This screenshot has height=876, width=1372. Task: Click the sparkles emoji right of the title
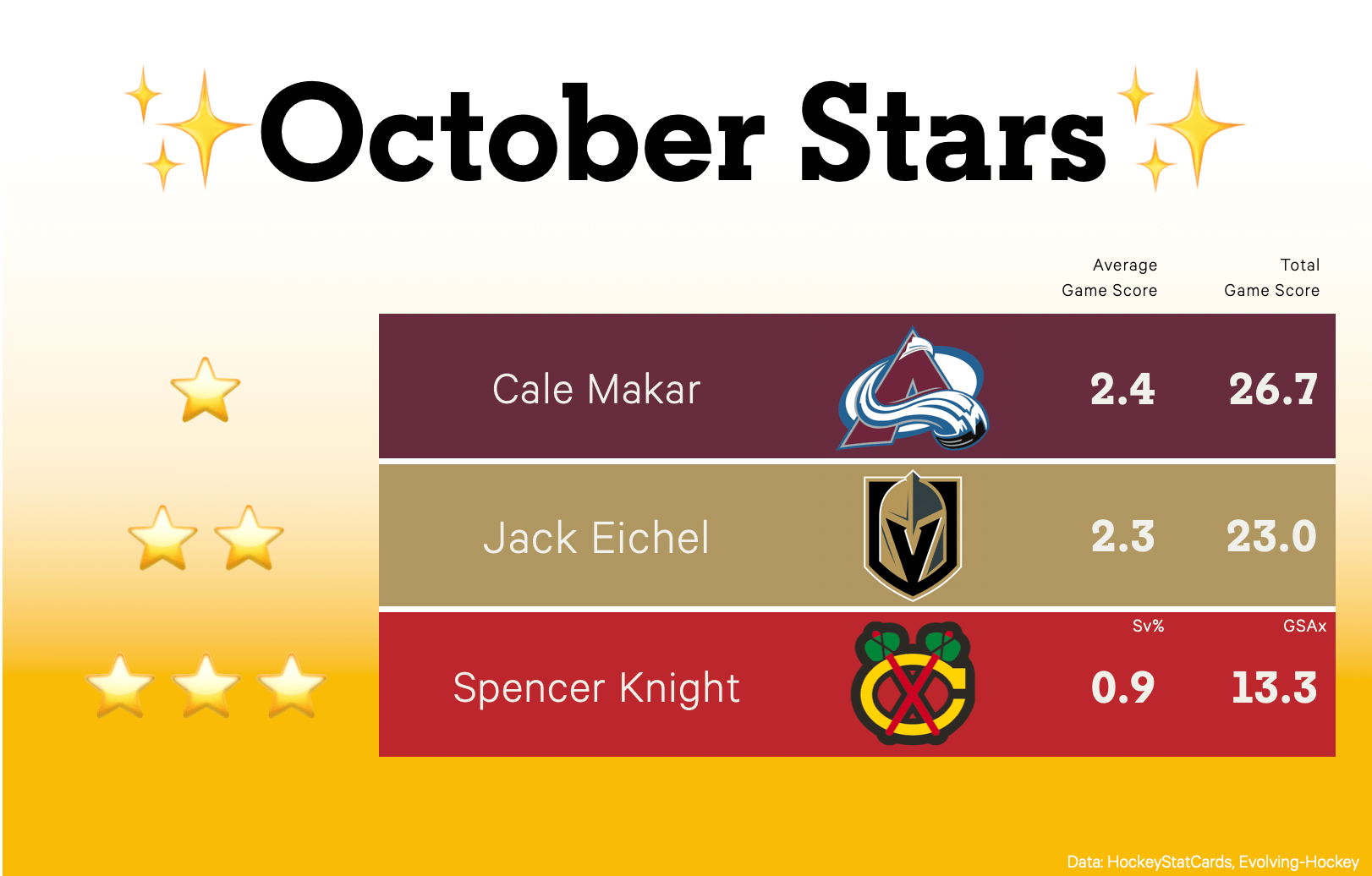(1180, 129)
